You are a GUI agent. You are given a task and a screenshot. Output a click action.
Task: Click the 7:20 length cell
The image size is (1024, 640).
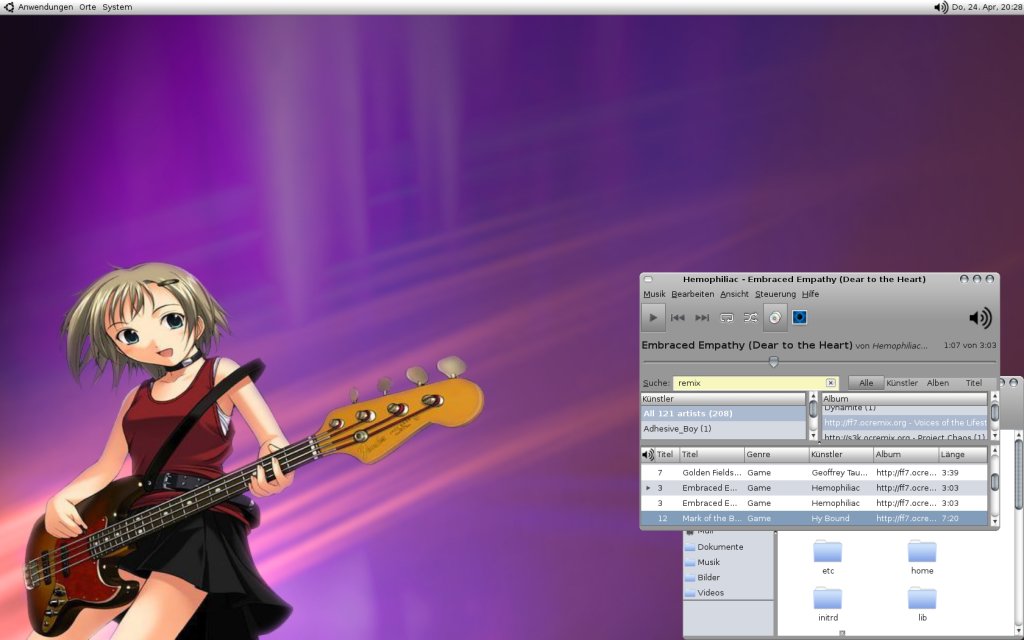tap(950, 519)
